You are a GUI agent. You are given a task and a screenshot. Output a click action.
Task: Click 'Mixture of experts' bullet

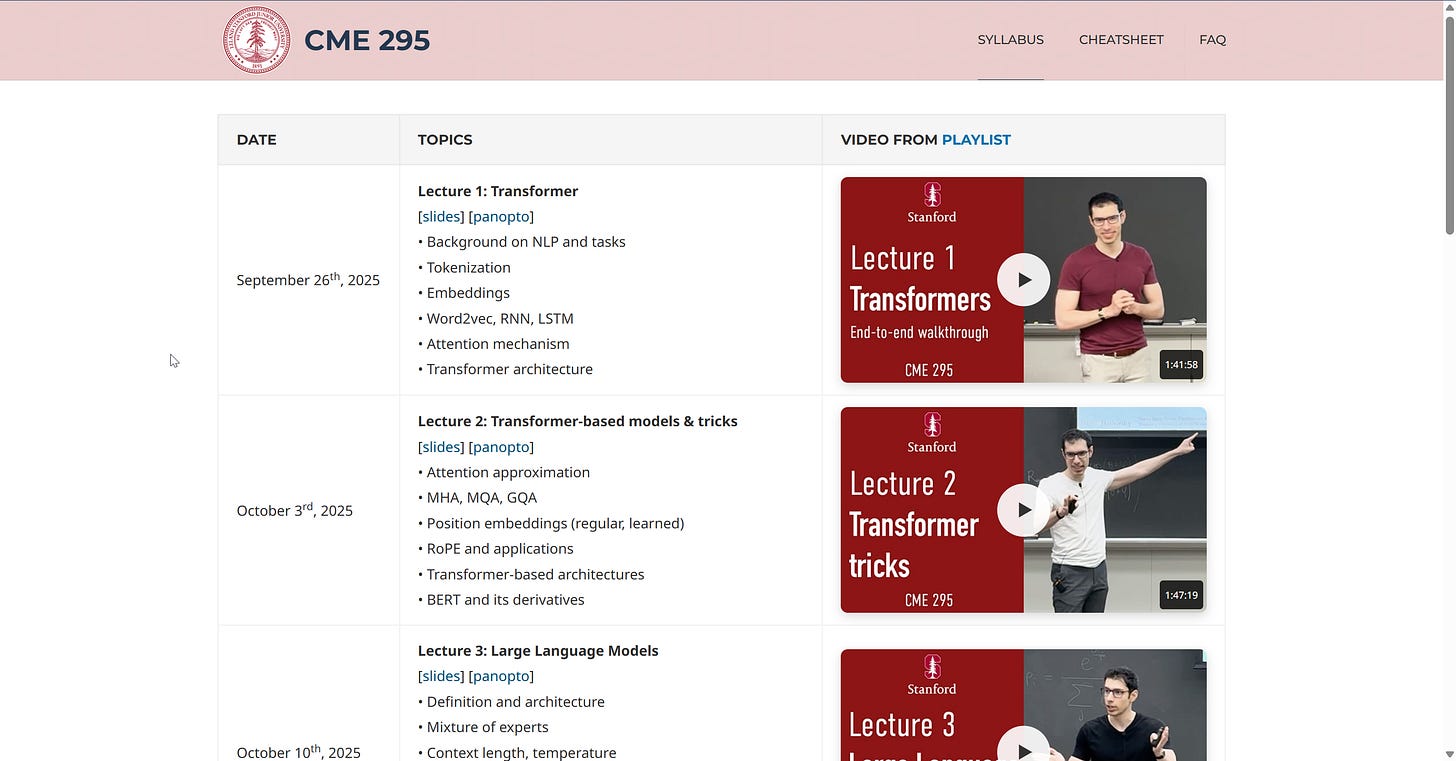(x=483, y=727)
